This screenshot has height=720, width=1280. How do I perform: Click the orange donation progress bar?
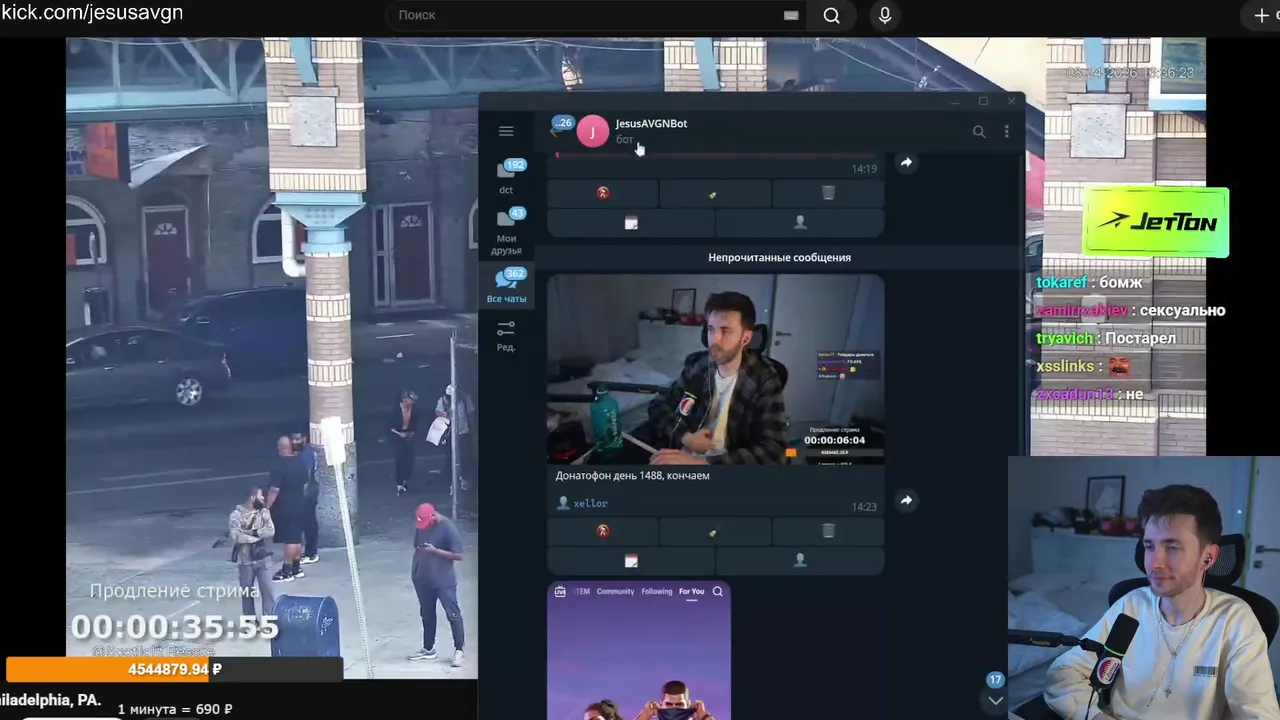coord(174,669)
